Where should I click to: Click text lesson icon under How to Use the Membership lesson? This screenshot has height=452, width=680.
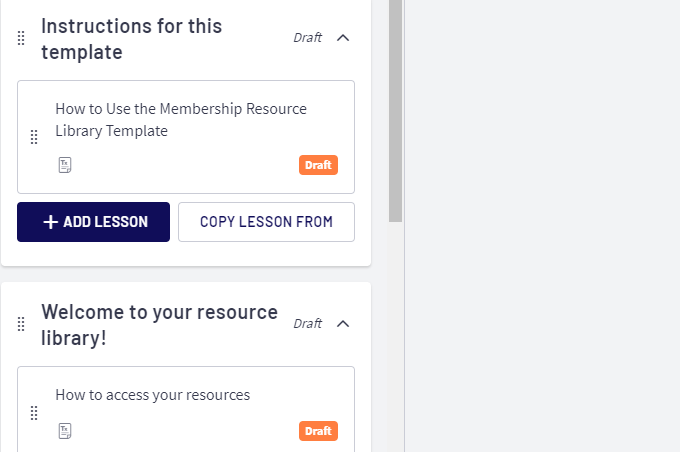(65, 165)
